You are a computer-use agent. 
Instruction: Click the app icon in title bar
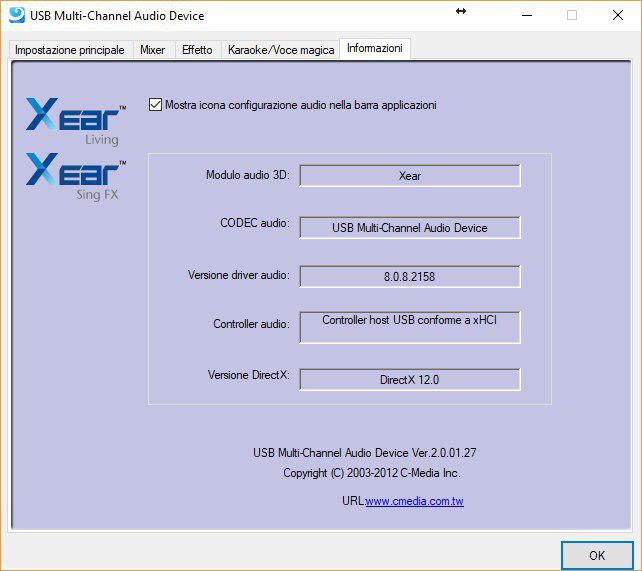coord(17,16)
